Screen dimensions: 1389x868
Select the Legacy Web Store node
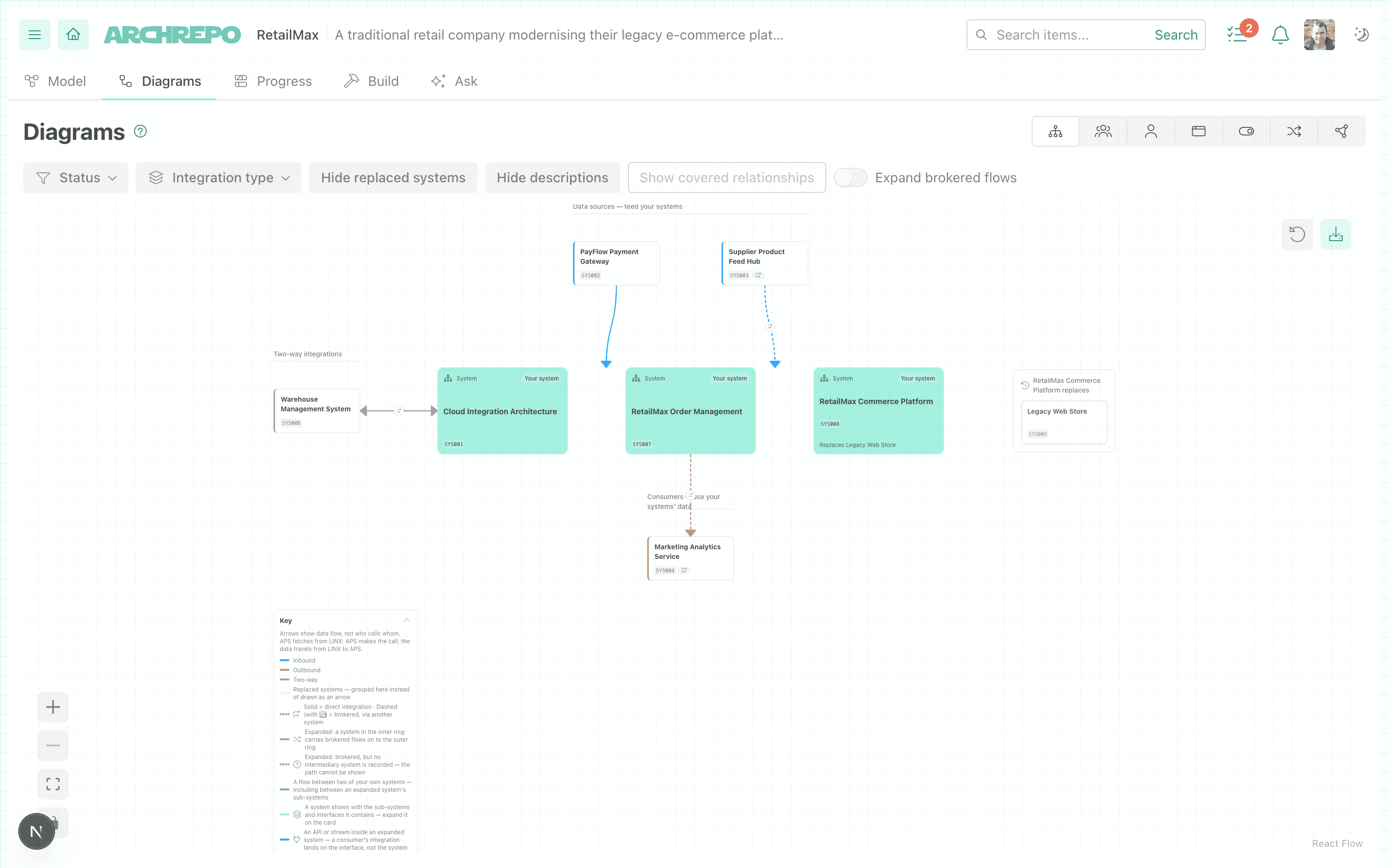click(1064, 422)
